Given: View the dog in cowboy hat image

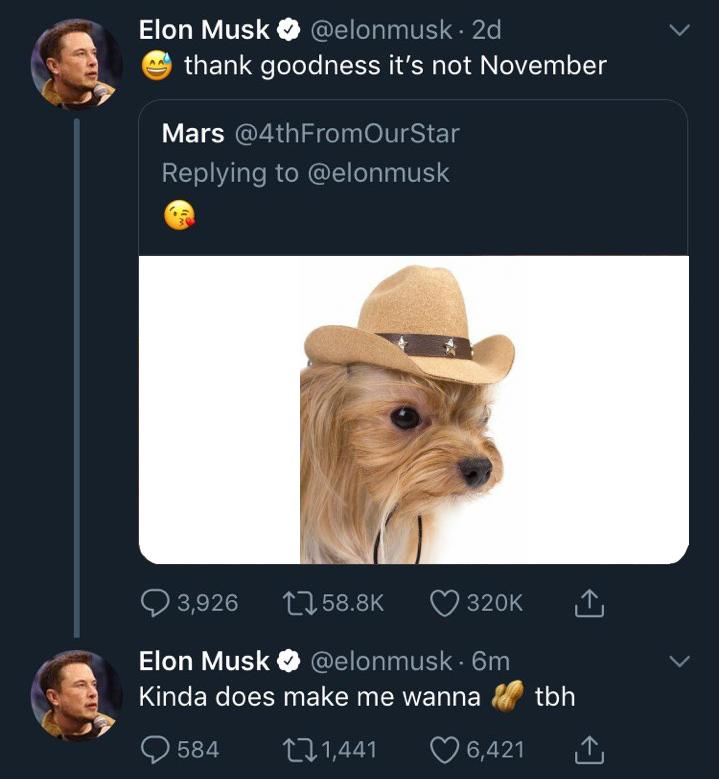Looking at the screenshot, I should point(412,410).
